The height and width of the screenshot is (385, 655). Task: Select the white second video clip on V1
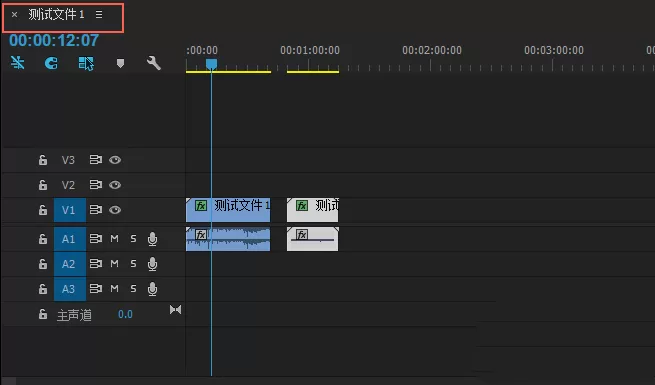pyautogui.click(x=312, y=210)
